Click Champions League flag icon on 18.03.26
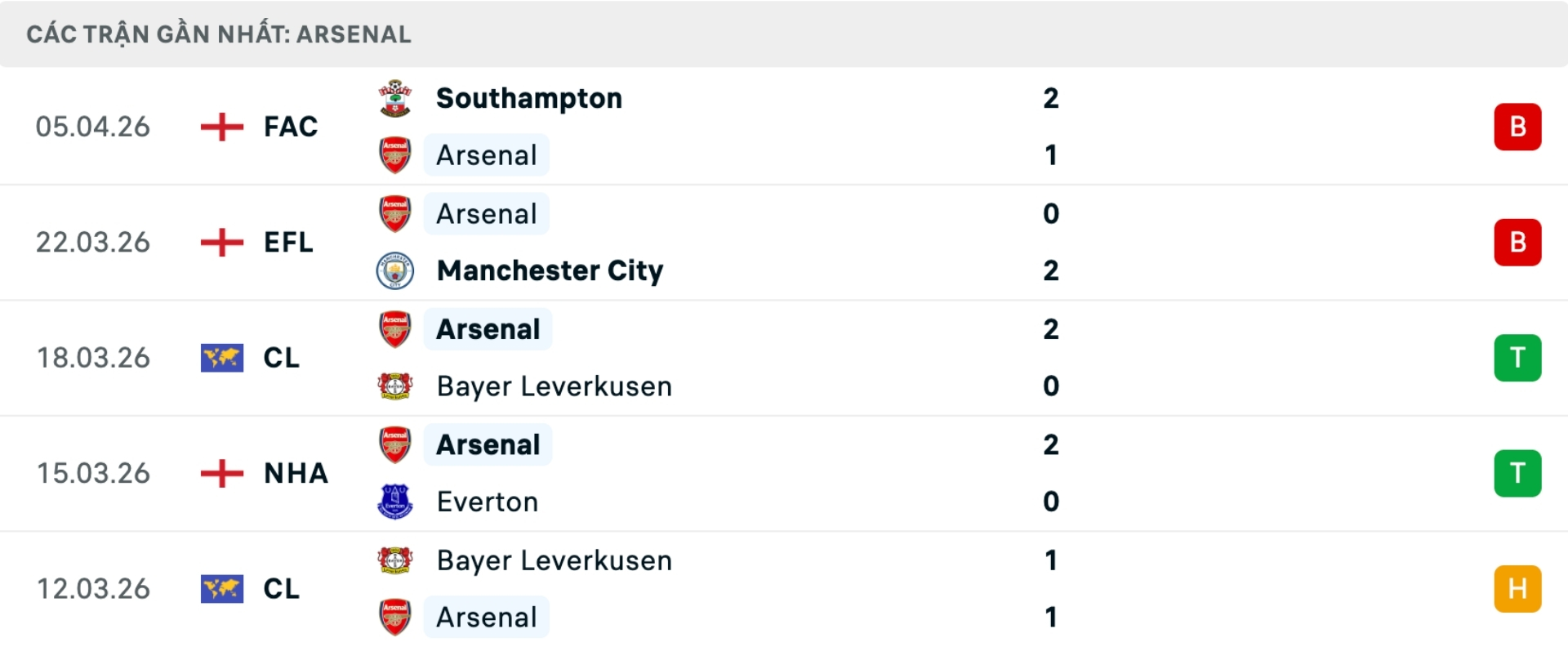This screenshot has width=1568, height=647. (x=222, y=358)
